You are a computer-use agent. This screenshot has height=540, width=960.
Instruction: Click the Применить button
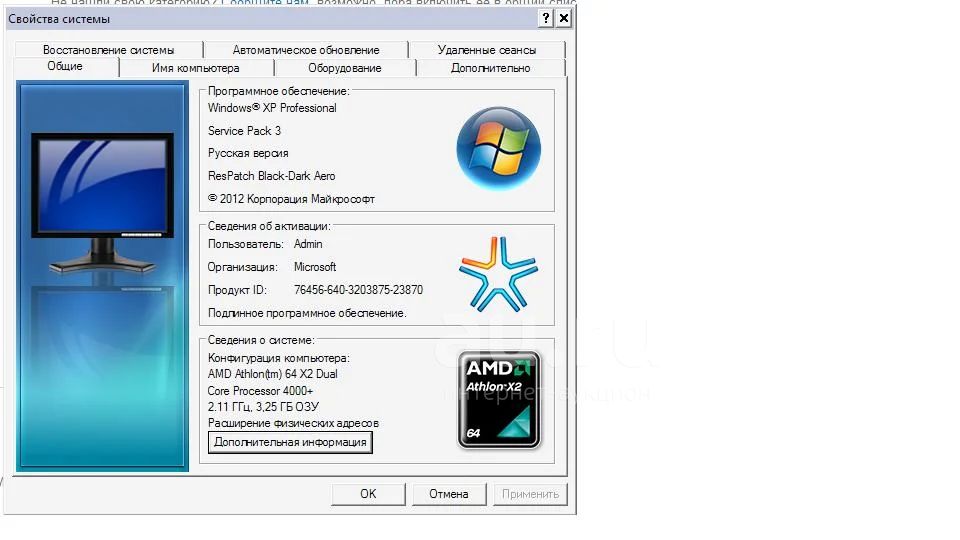click(530, 494)
